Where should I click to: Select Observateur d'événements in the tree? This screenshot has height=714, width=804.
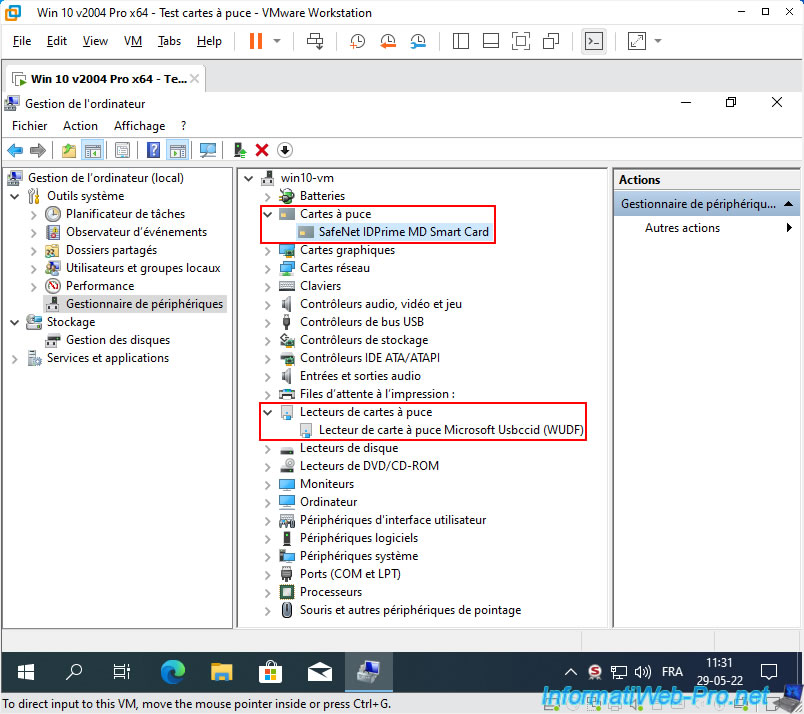tap(136, 232)
